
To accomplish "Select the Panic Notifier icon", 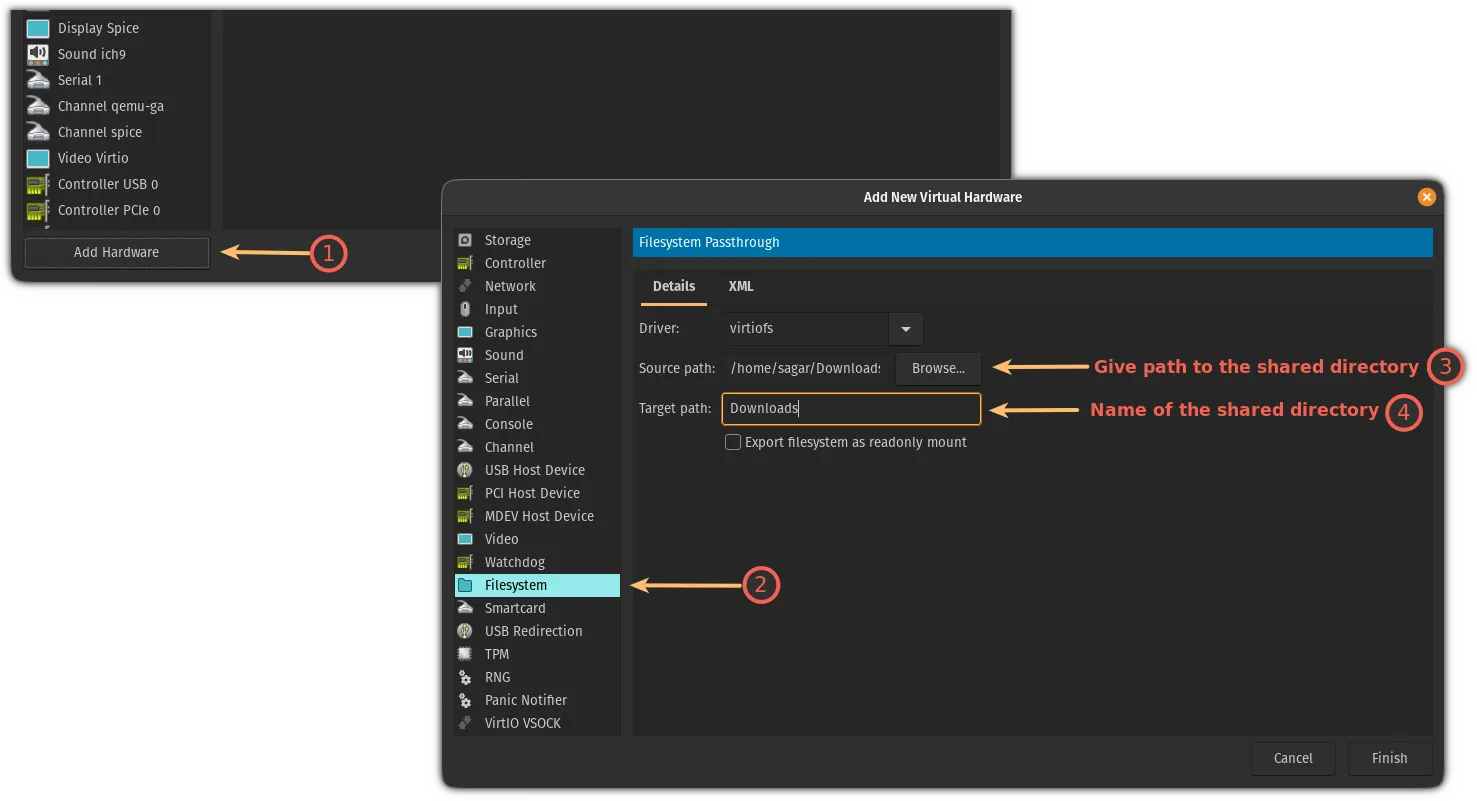I will point(465,700).
